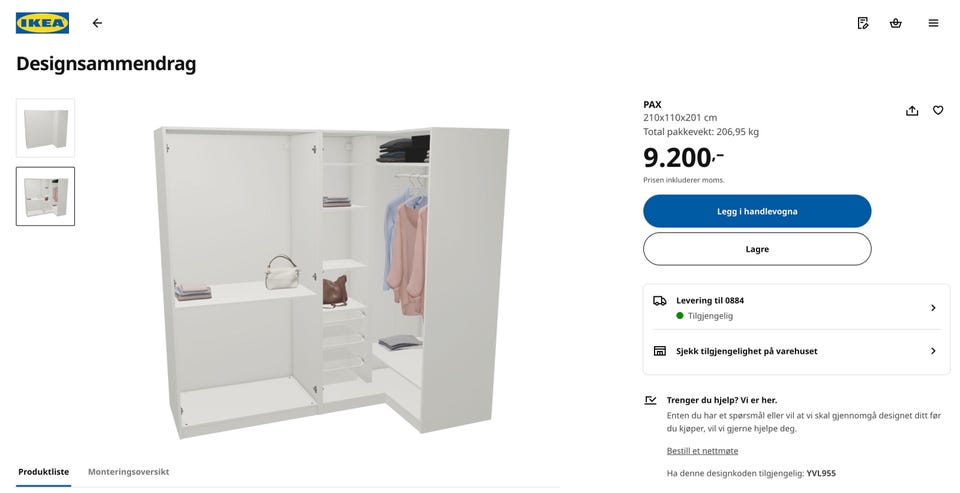Switch to the Produktliste tab
The image size is (960, 493).
(x=43, y=472)
